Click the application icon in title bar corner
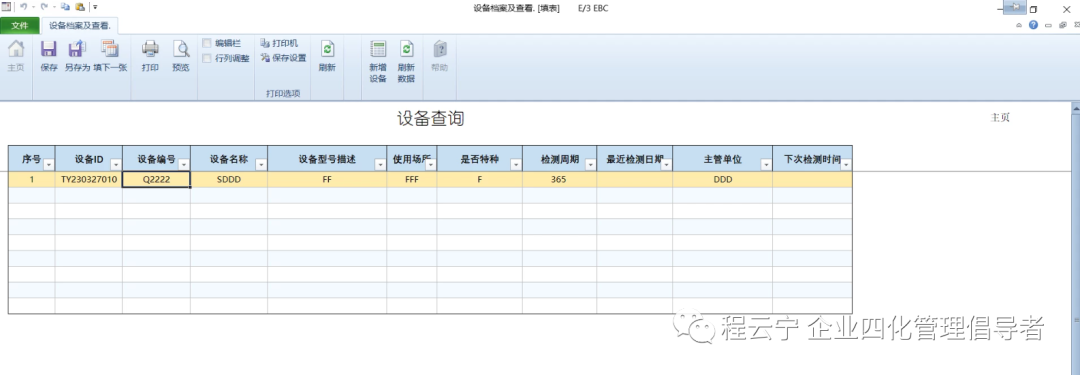 coord(6,7)
